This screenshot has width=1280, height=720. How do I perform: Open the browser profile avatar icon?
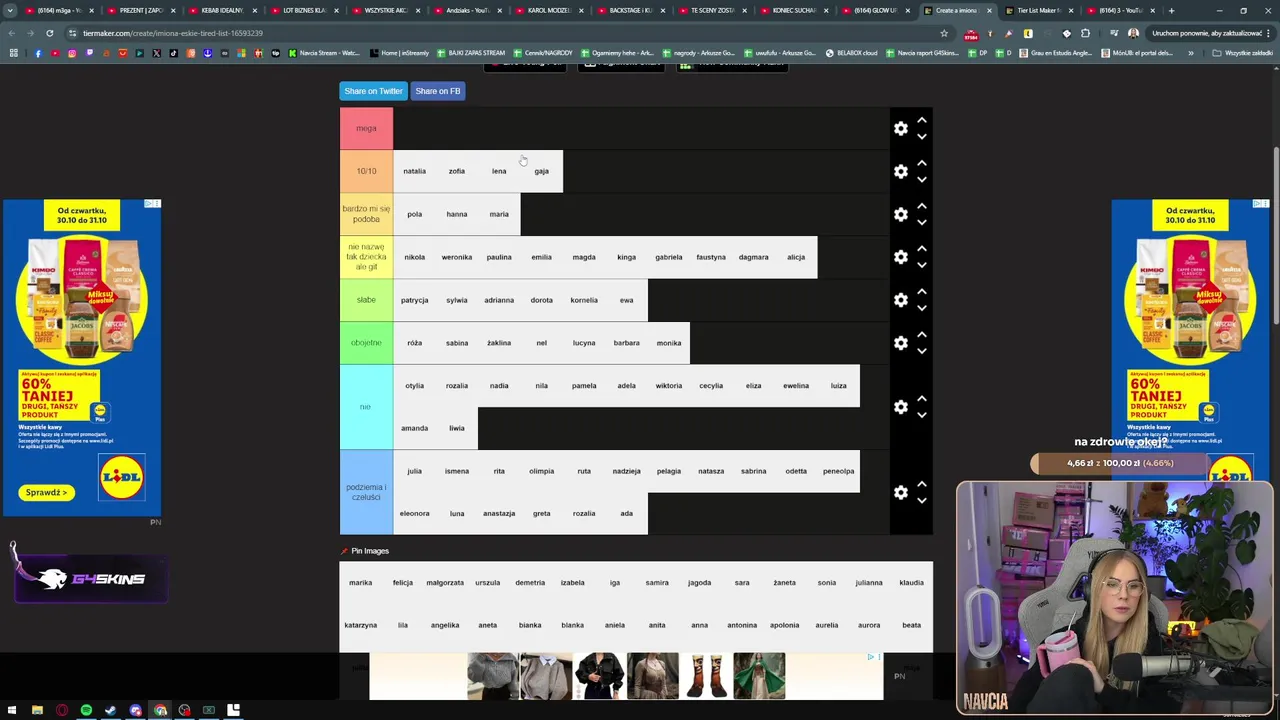[x=1133, y=33]
